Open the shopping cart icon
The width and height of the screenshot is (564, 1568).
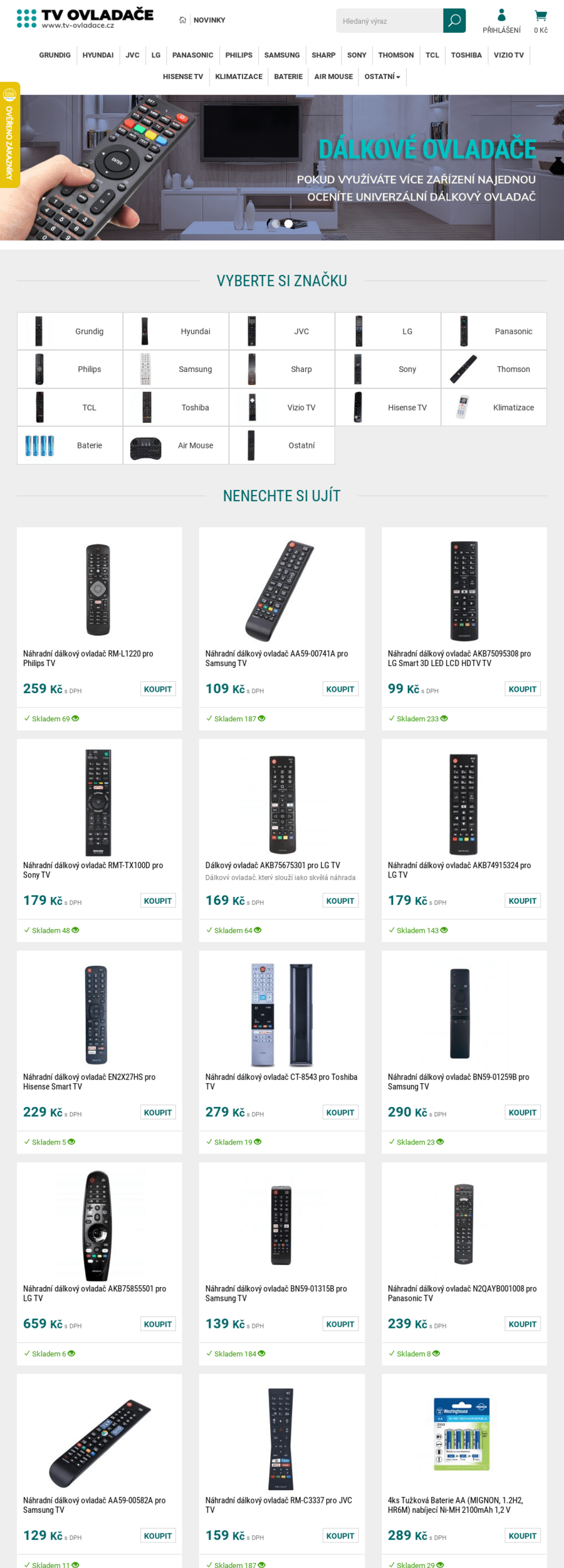[540, 16]
